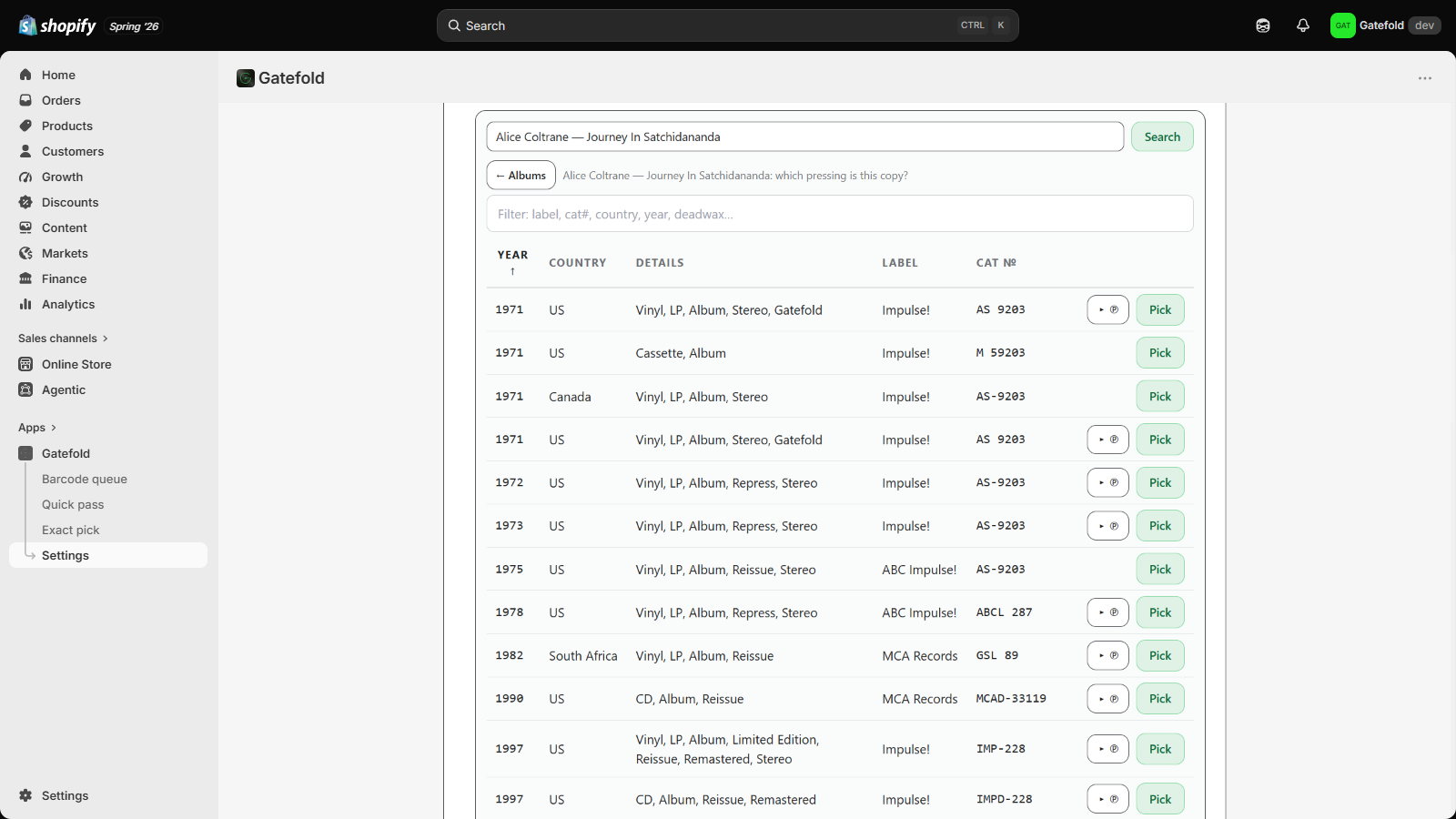The height and width of the screenshot is (819, 1456).
Task: Pick the 1972 US repress
Action: [x=1160, y=483]
